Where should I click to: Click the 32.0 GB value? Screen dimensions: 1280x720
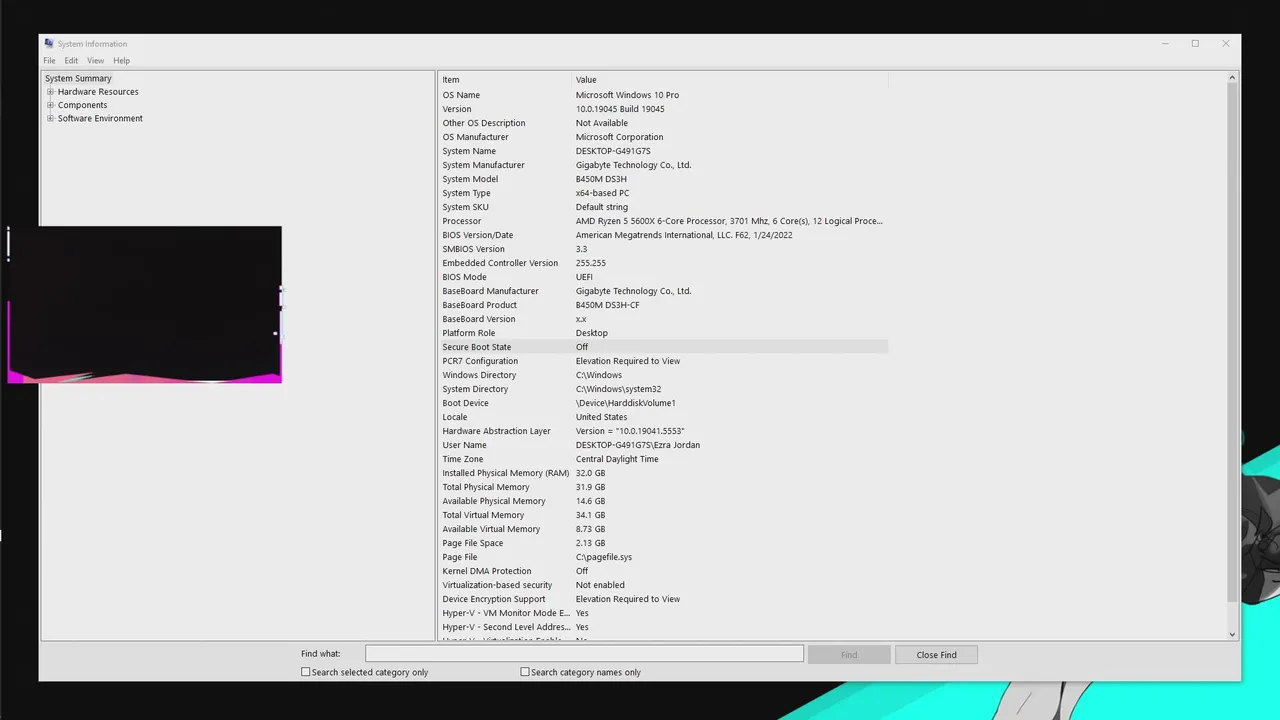pos(590,473)
